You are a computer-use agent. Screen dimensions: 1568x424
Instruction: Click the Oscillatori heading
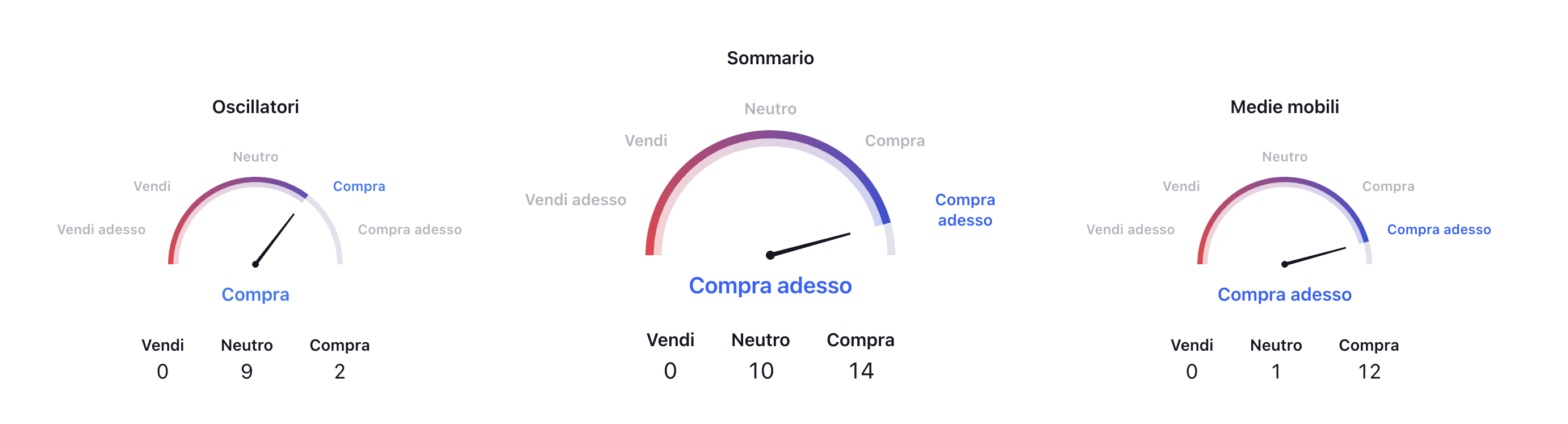(x=255, y=107)
